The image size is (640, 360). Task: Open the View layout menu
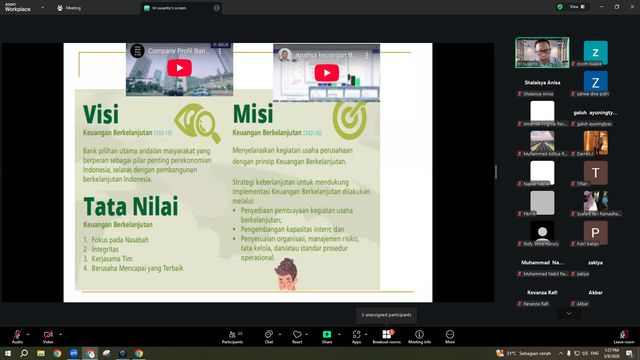click(x=577, y=7)
